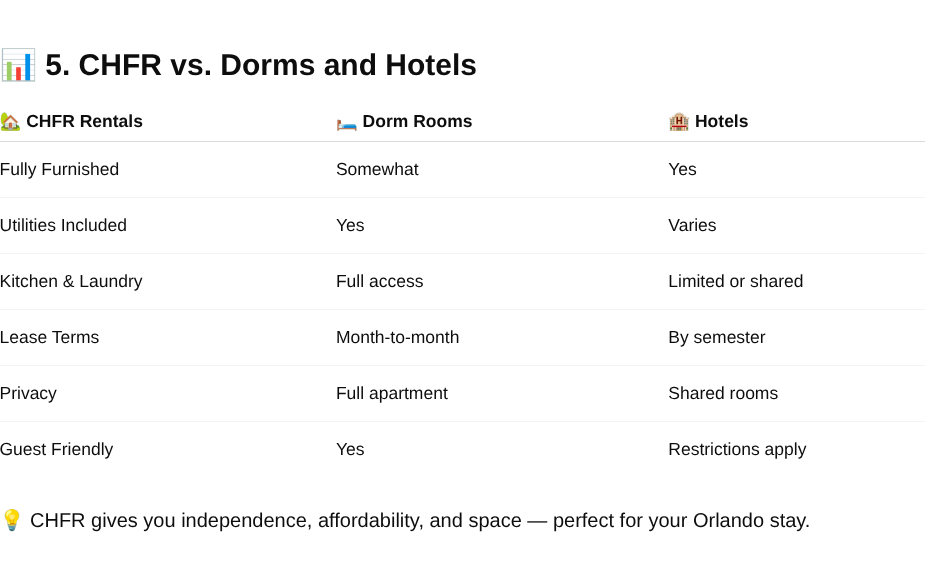Click the sentence about your Orlando stay

click(x=419, y=521)
